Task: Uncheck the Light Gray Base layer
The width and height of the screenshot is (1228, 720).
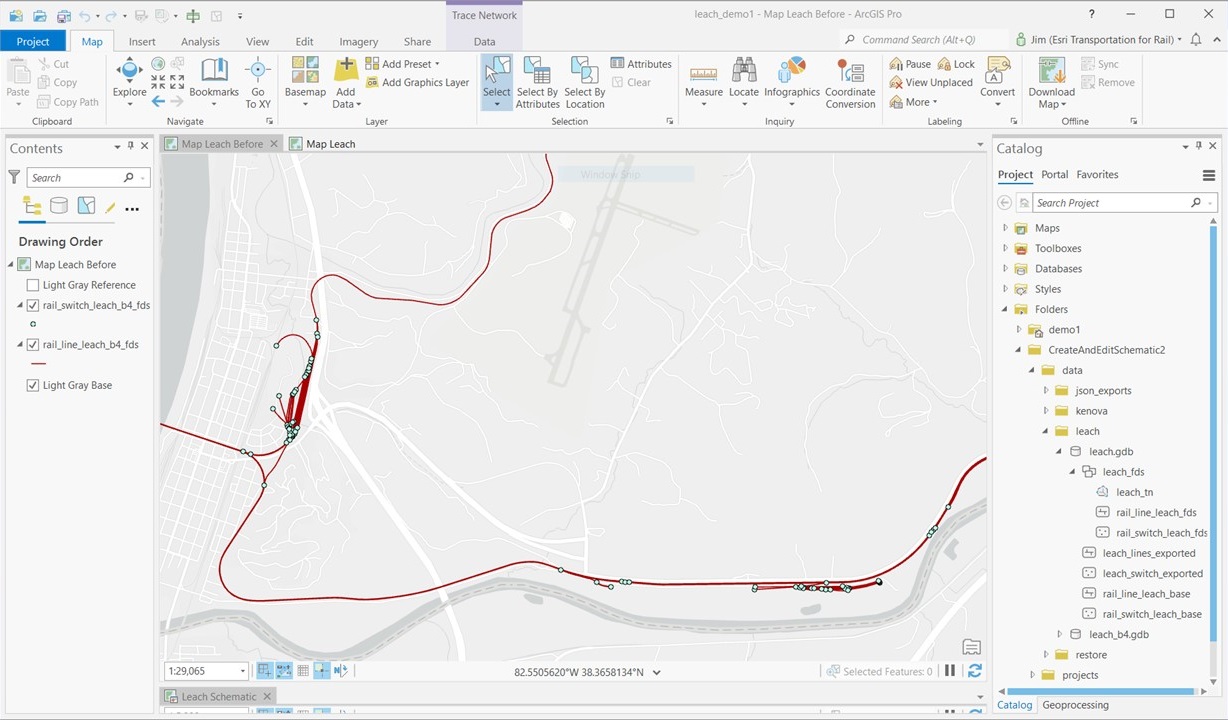Action: click(x=33, y=385)
